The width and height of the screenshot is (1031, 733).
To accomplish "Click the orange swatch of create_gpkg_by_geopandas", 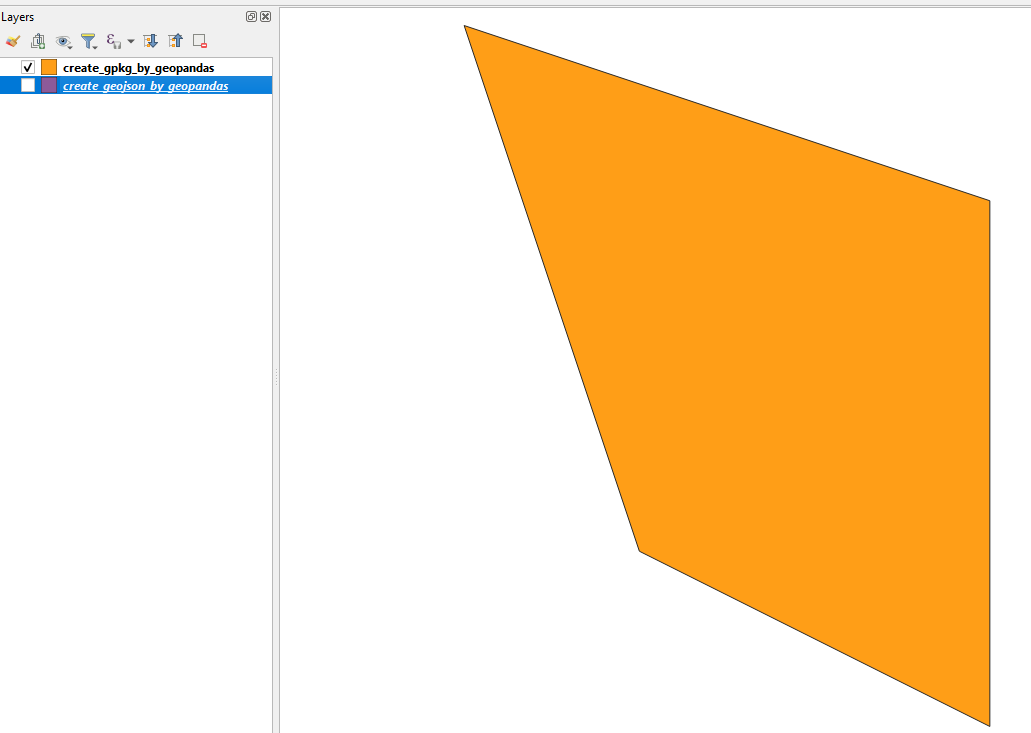I will pyautogui.click(x=49, y=67).
